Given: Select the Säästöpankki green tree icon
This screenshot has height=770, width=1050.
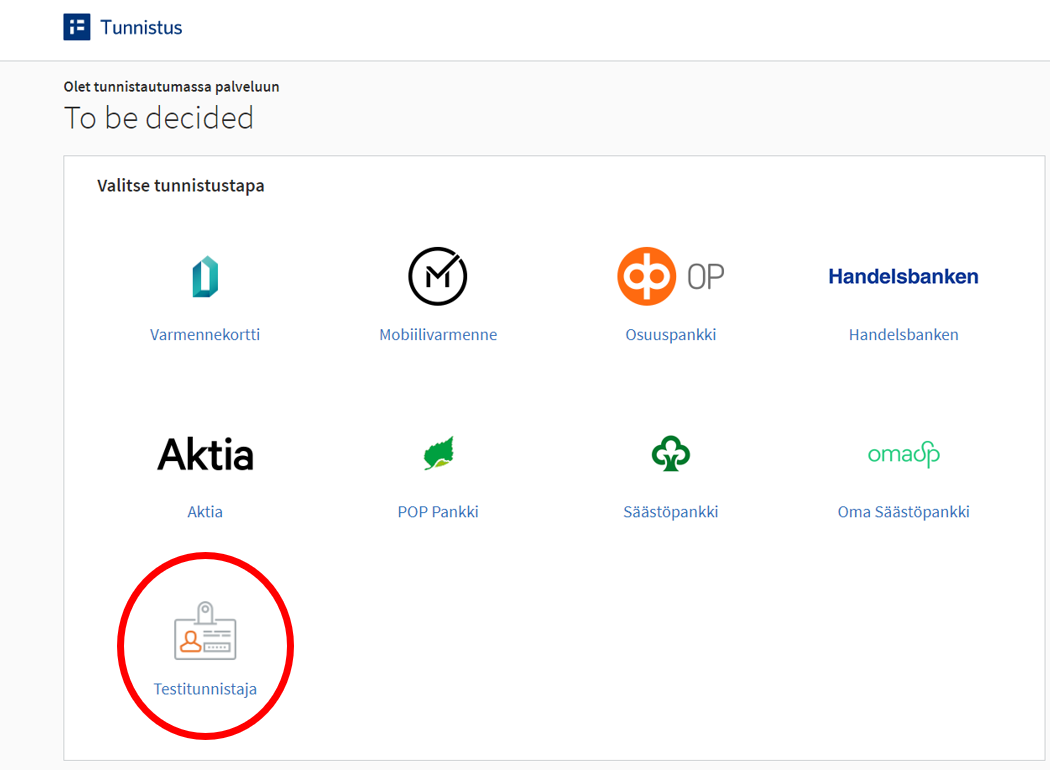Looking at the screenshot, I should pyautogui.click(x=670, y=454).
